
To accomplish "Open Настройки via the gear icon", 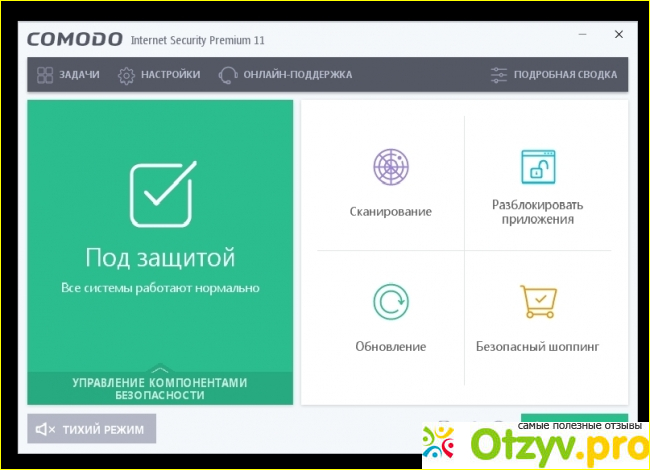I will click(x=126, y=75).
